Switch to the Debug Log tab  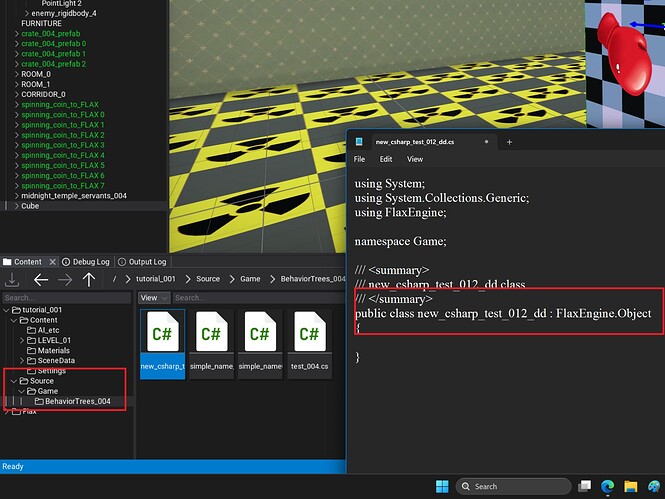coord(88,262)
